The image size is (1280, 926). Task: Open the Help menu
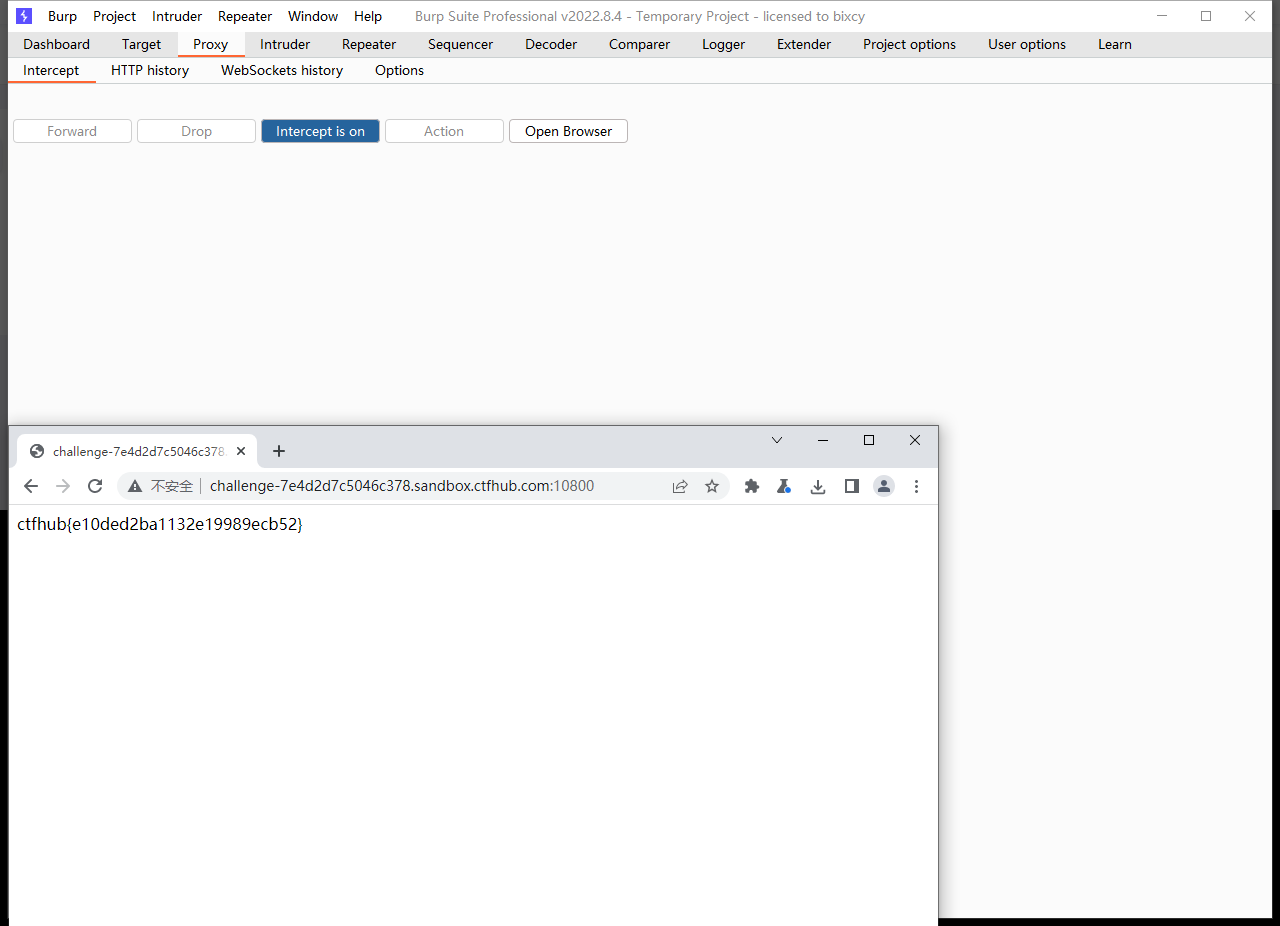point(368,16)
